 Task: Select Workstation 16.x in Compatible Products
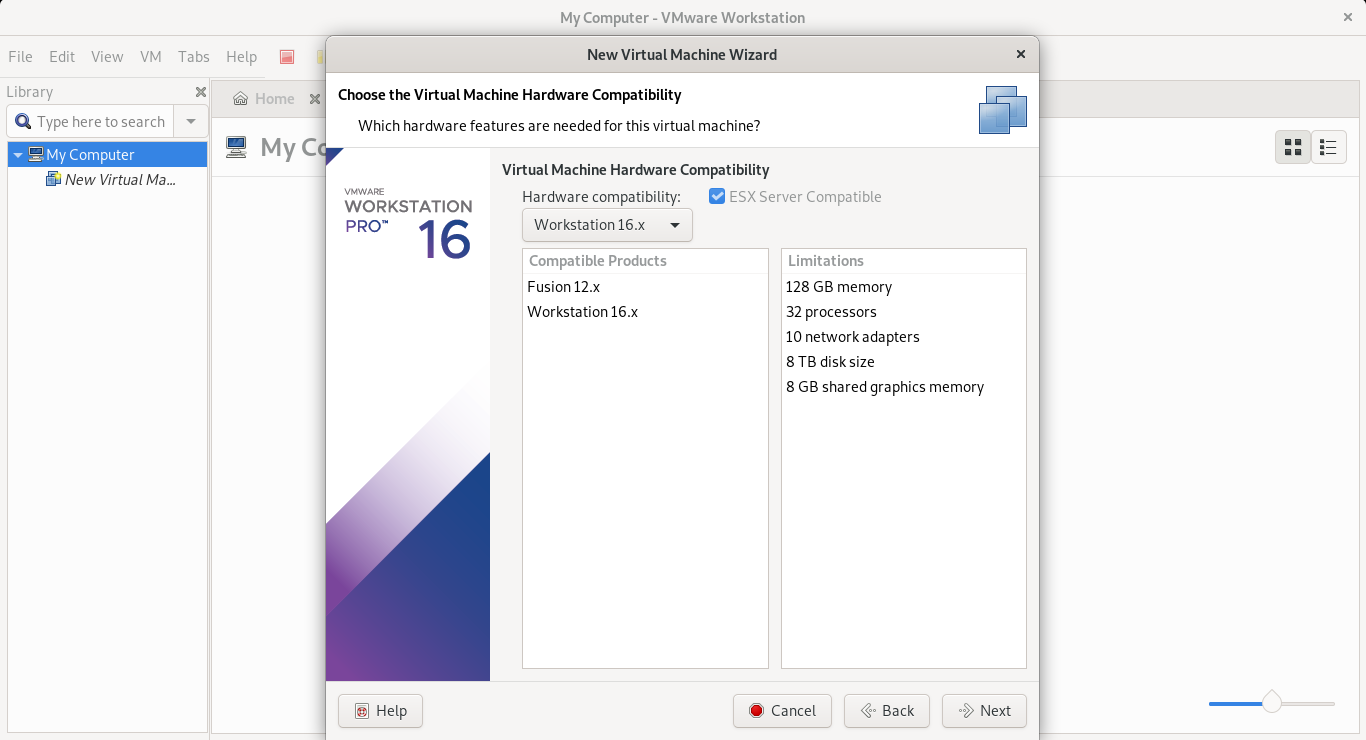tap(645, 312)
